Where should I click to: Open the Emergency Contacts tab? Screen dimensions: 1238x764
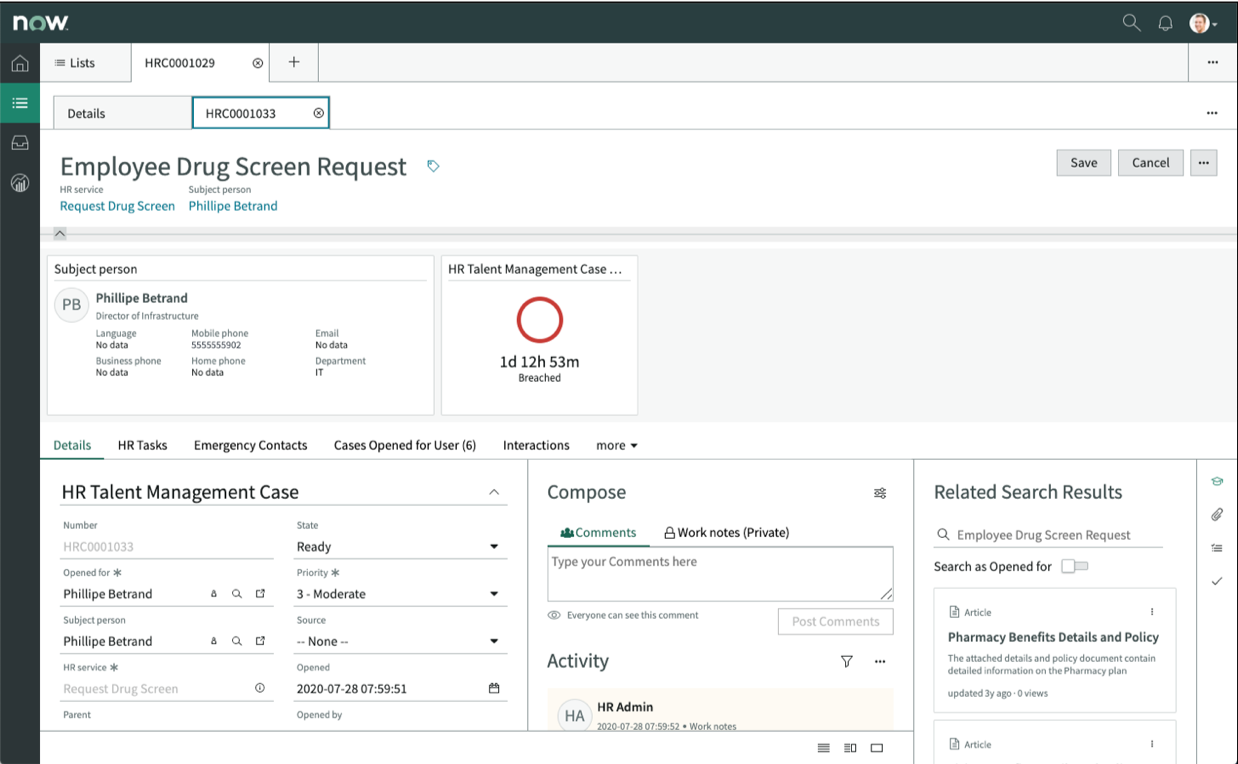tap(250, 445)
